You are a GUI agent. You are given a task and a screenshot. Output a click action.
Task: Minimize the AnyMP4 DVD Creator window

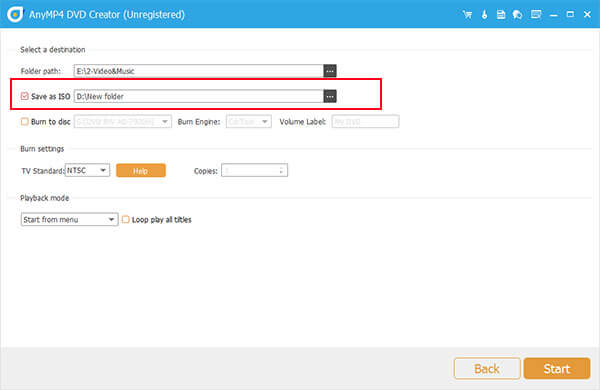[x=553, y=15]
